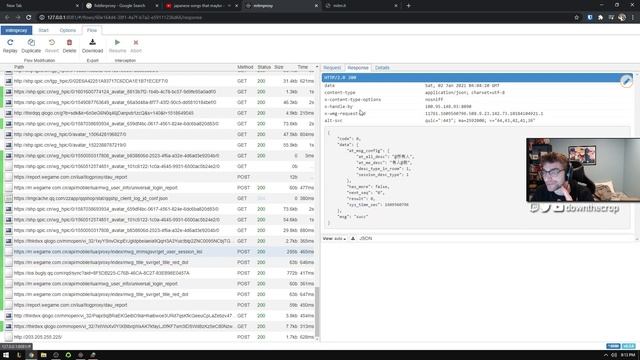Click the Revert flow icon

(x=52, y=42)
